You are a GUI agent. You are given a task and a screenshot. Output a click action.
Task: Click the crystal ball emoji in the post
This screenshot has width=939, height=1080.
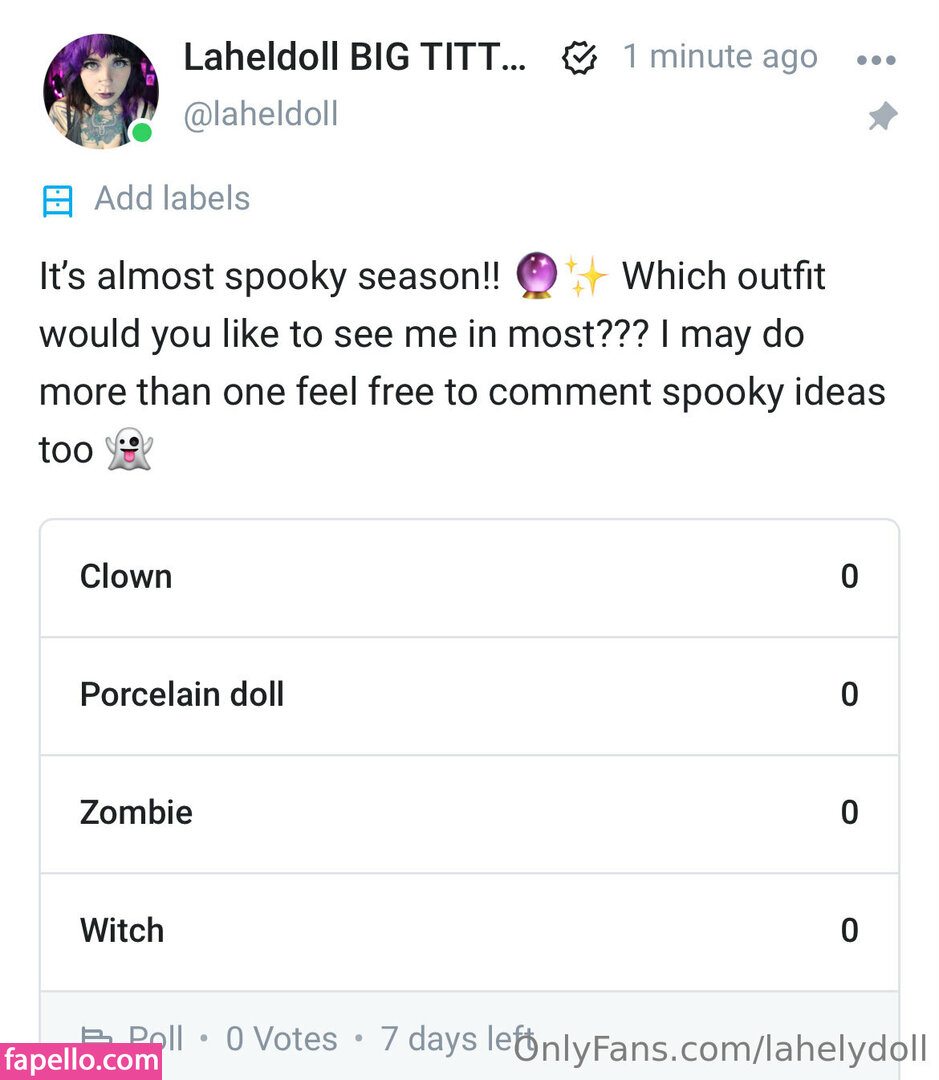click(537, 277)
